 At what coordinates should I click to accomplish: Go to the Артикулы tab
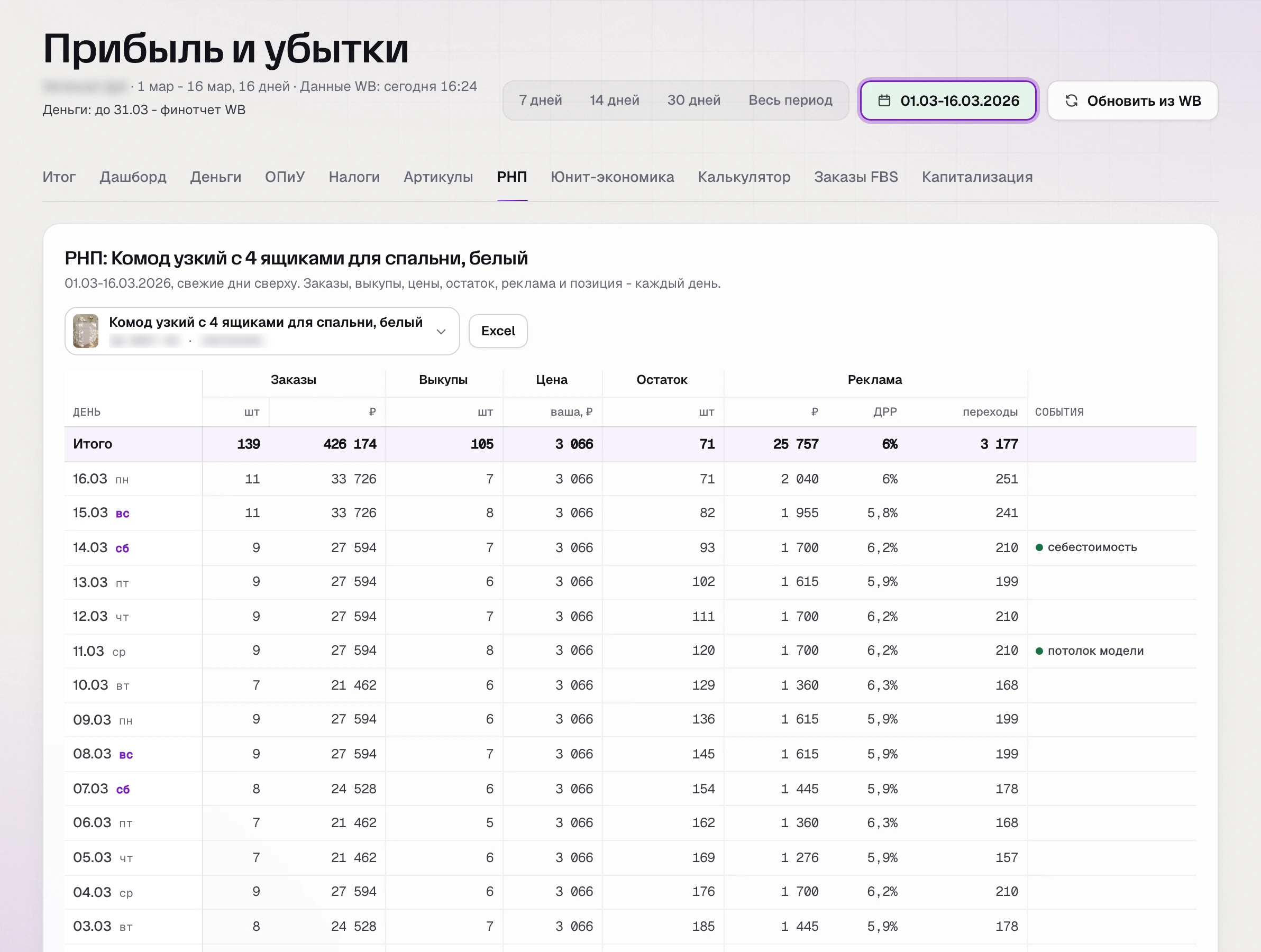tap(438, 177)
